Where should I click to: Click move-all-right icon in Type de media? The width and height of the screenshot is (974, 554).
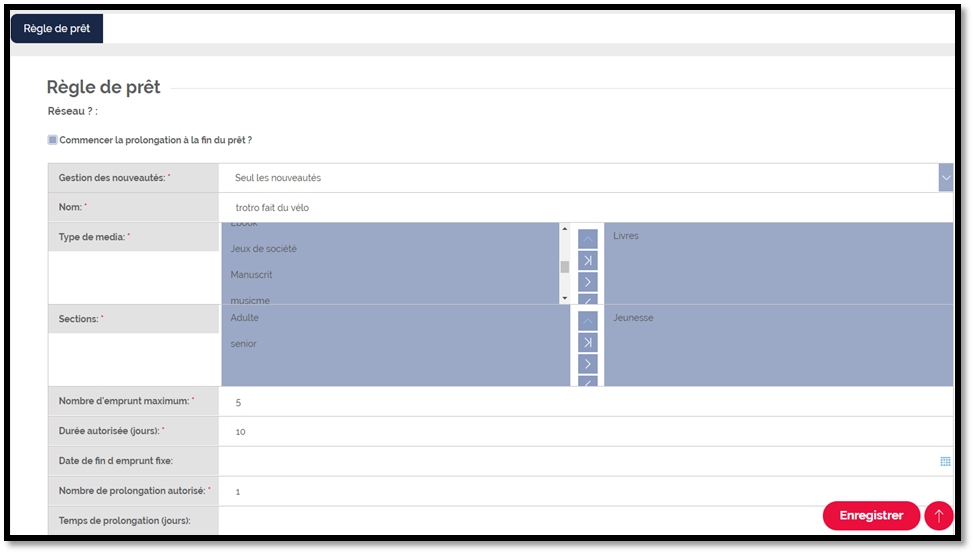[x=588, y=260]
